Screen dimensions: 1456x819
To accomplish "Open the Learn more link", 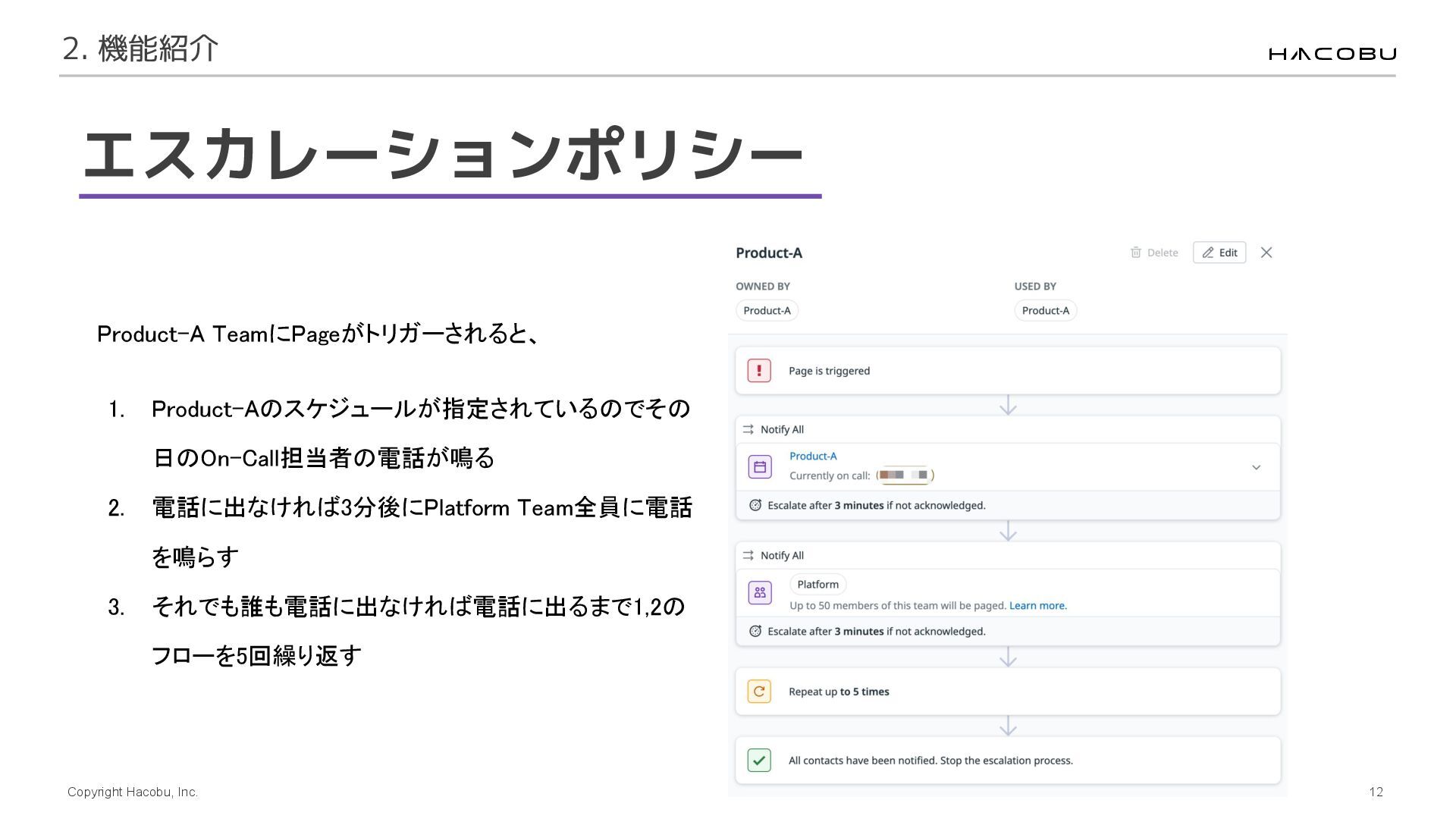I will [x=1037, y=605].
